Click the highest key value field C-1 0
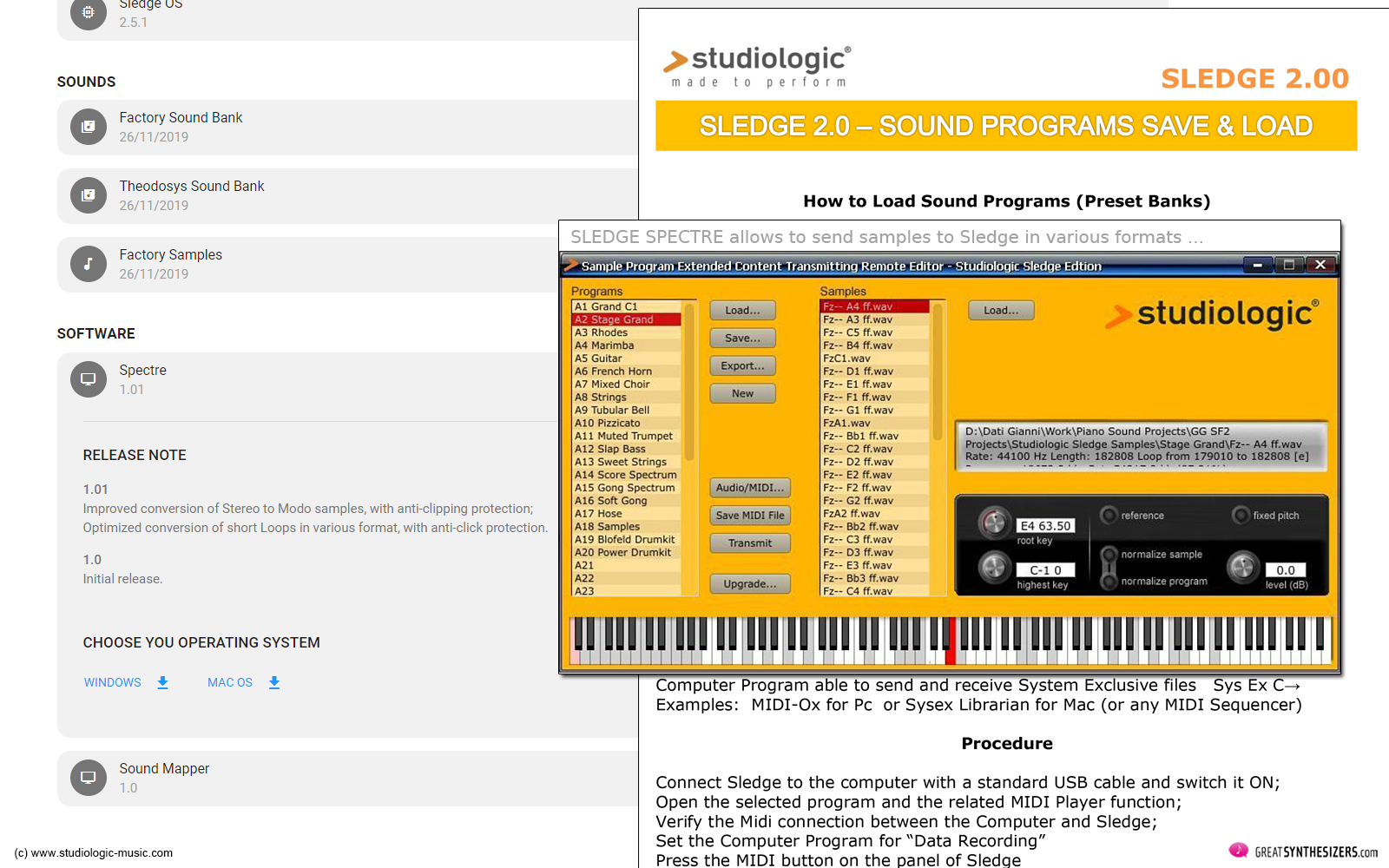 (1045, 570)
